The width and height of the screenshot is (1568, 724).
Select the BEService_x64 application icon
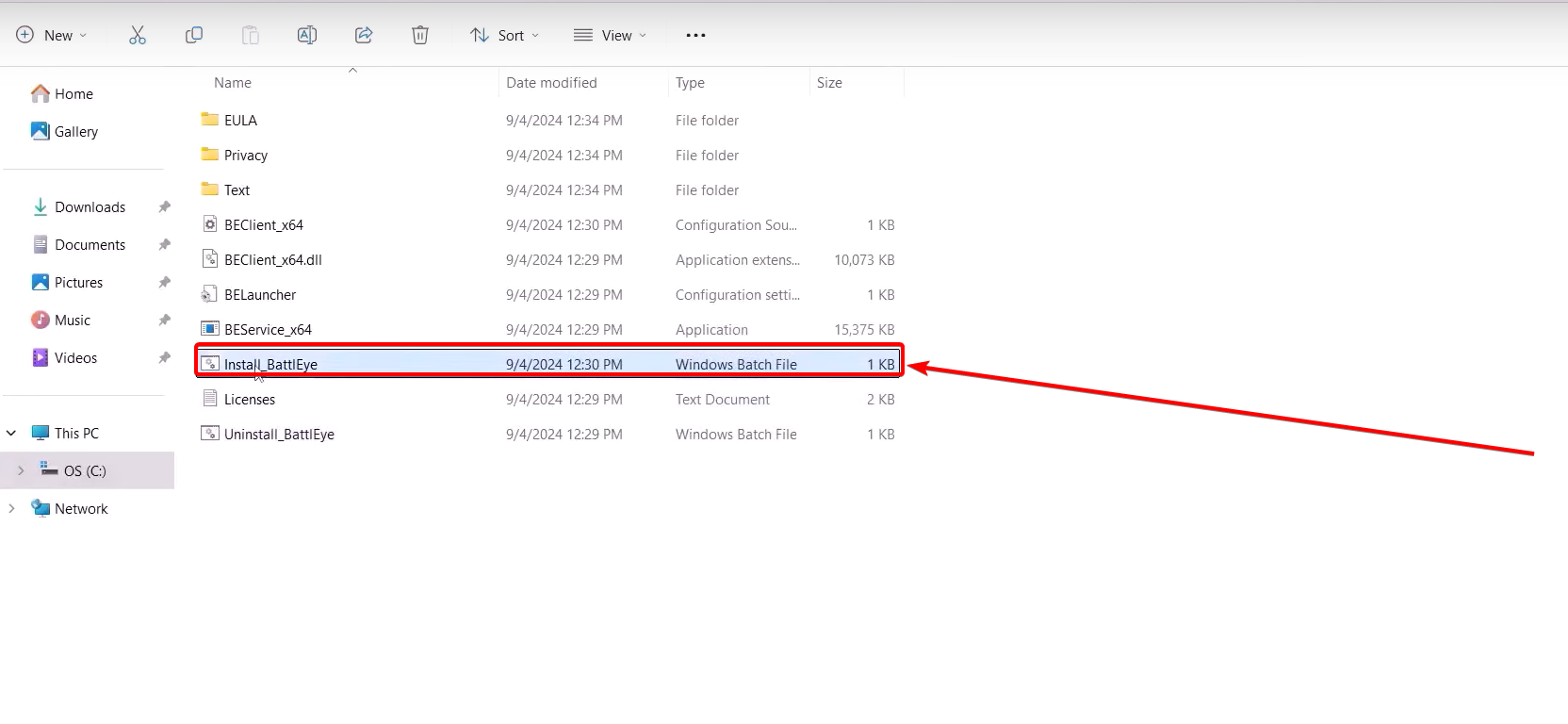(210, 328)
